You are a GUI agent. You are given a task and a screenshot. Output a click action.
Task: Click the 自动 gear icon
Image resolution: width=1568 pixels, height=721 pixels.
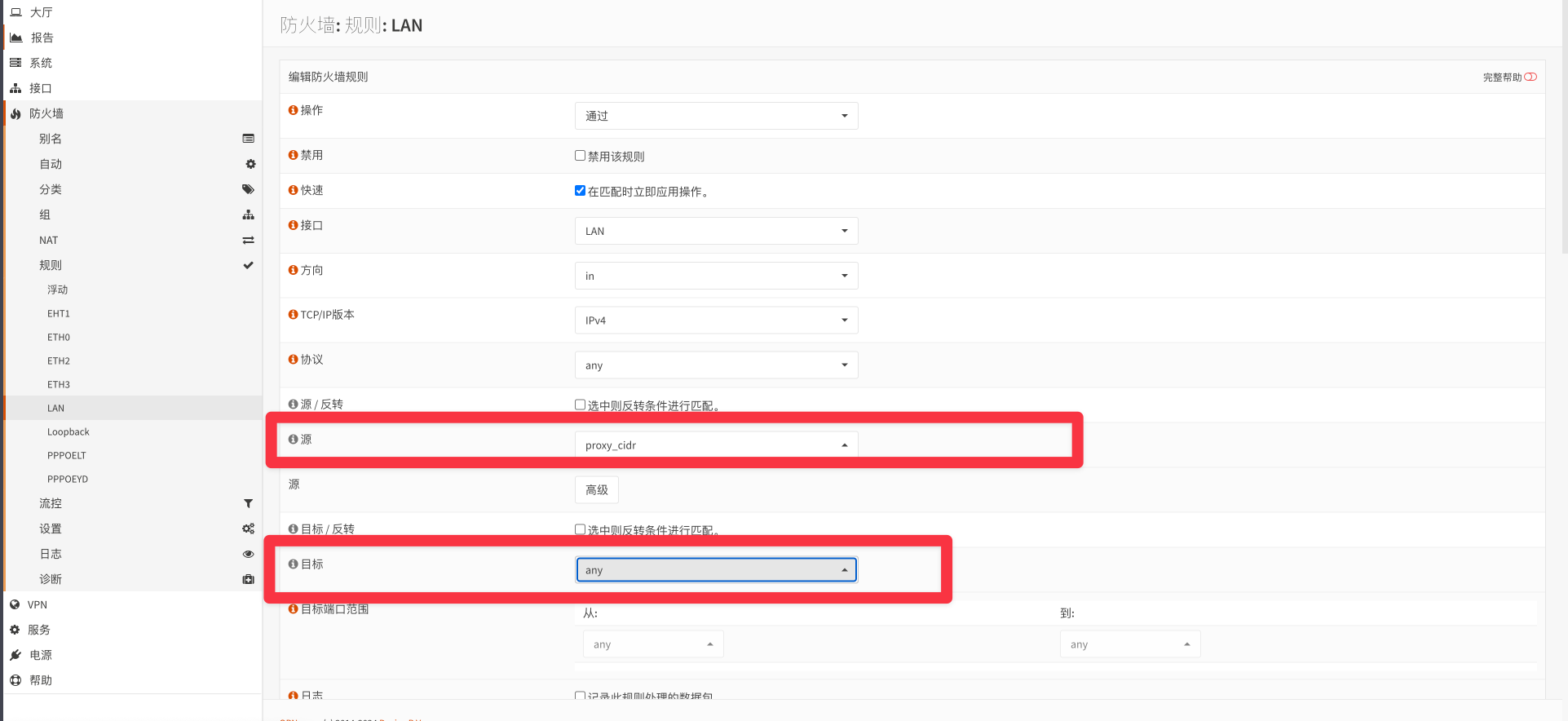click(x=250, y=164)
